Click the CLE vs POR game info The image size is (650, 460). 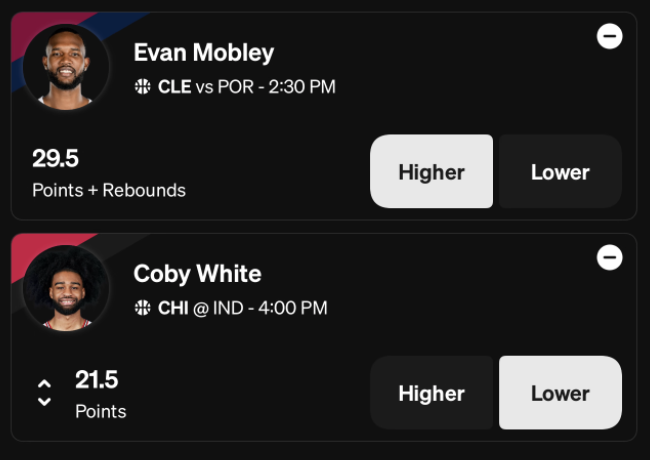(x=247, y=87)
